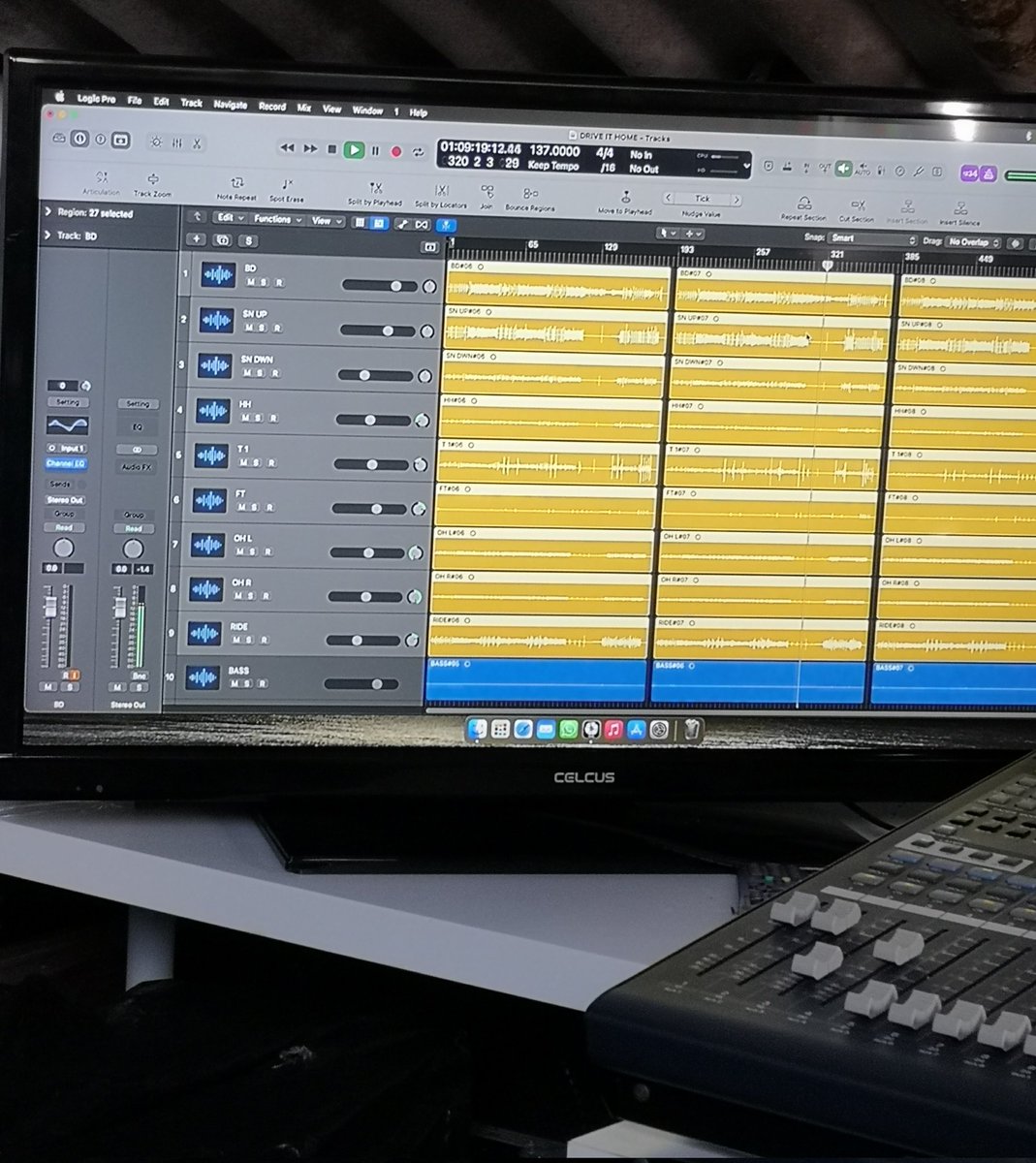Click the Spot Erase tool
Image resolution: width=1036 pixels, height=1163 pixels.
click(x=286, y=190)
